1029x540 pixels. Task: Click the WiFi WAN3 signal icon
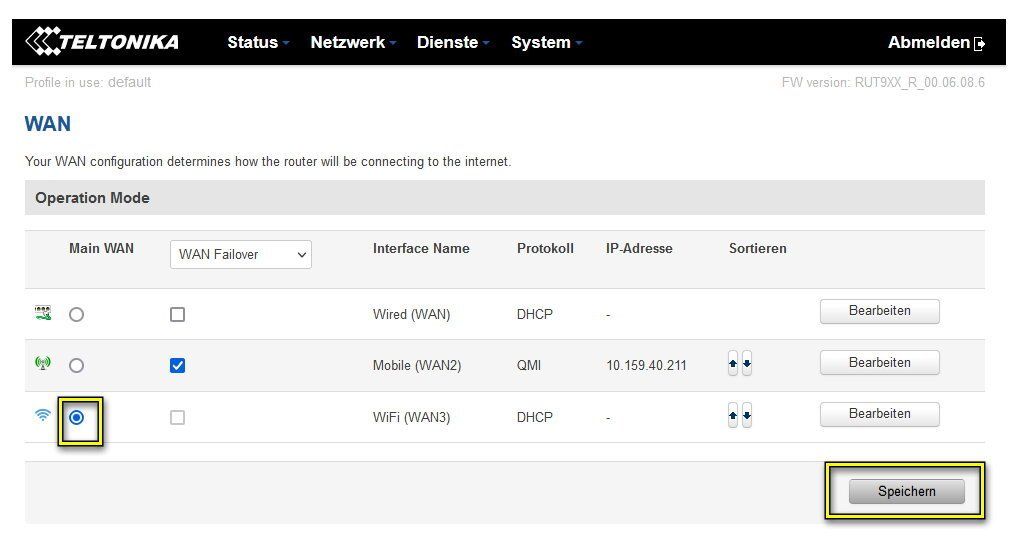point(42,416)
